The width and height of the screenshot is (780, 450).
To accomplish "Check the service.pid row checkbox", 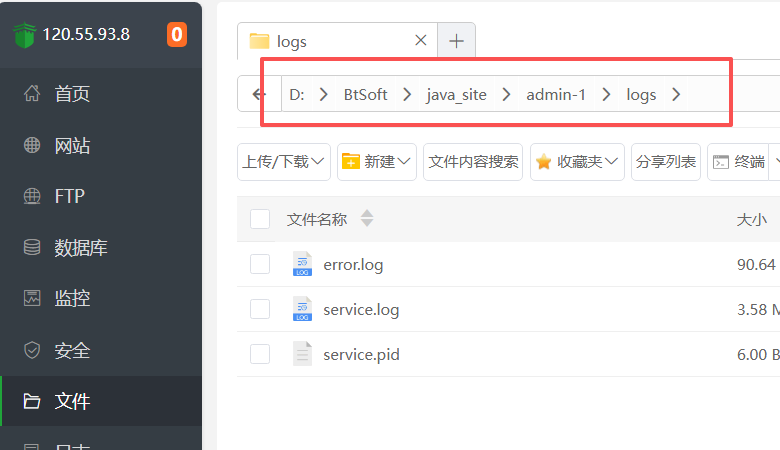I will click(260, 354).
